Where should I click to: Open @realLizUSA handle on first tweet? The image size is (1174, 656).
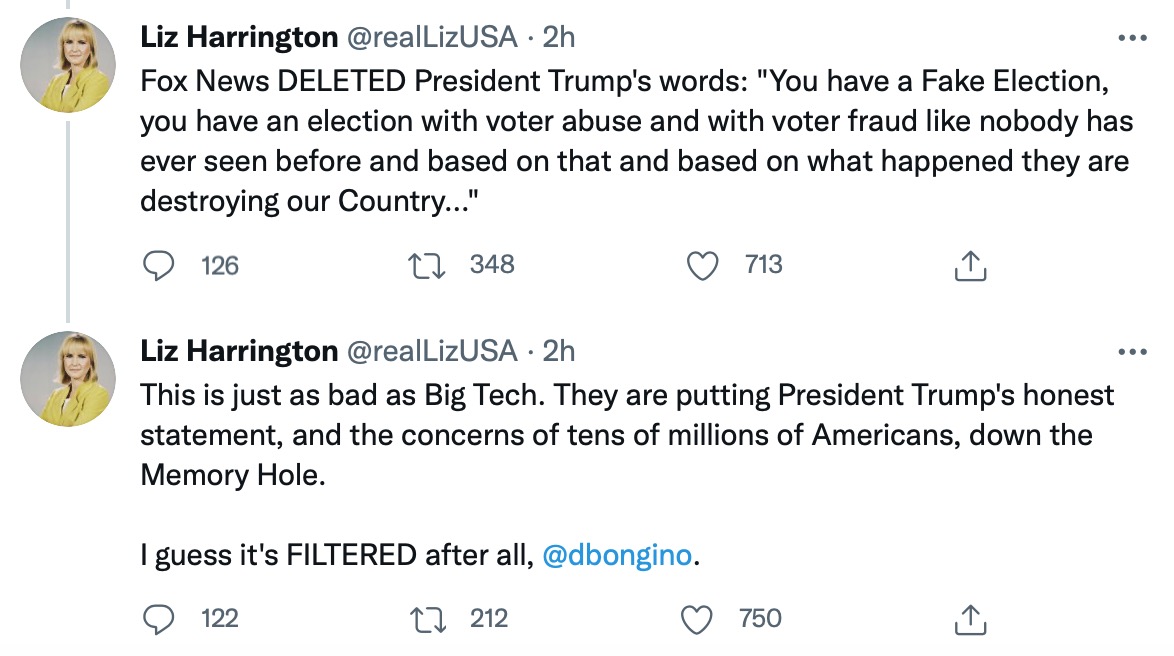pyautogui.click(x=432, y=38)
